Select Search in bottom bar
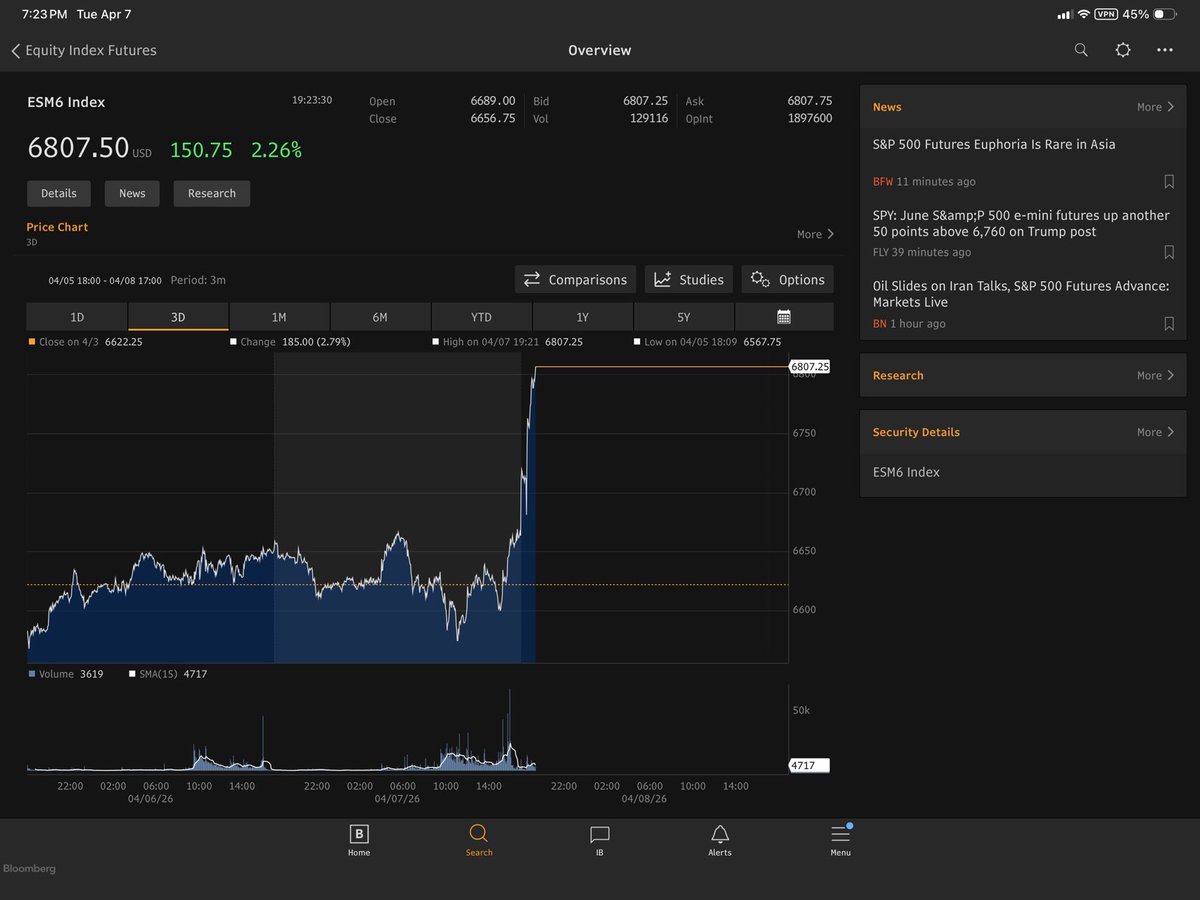The width and height of the screenshot is (1200, 900). pos(479,840)
